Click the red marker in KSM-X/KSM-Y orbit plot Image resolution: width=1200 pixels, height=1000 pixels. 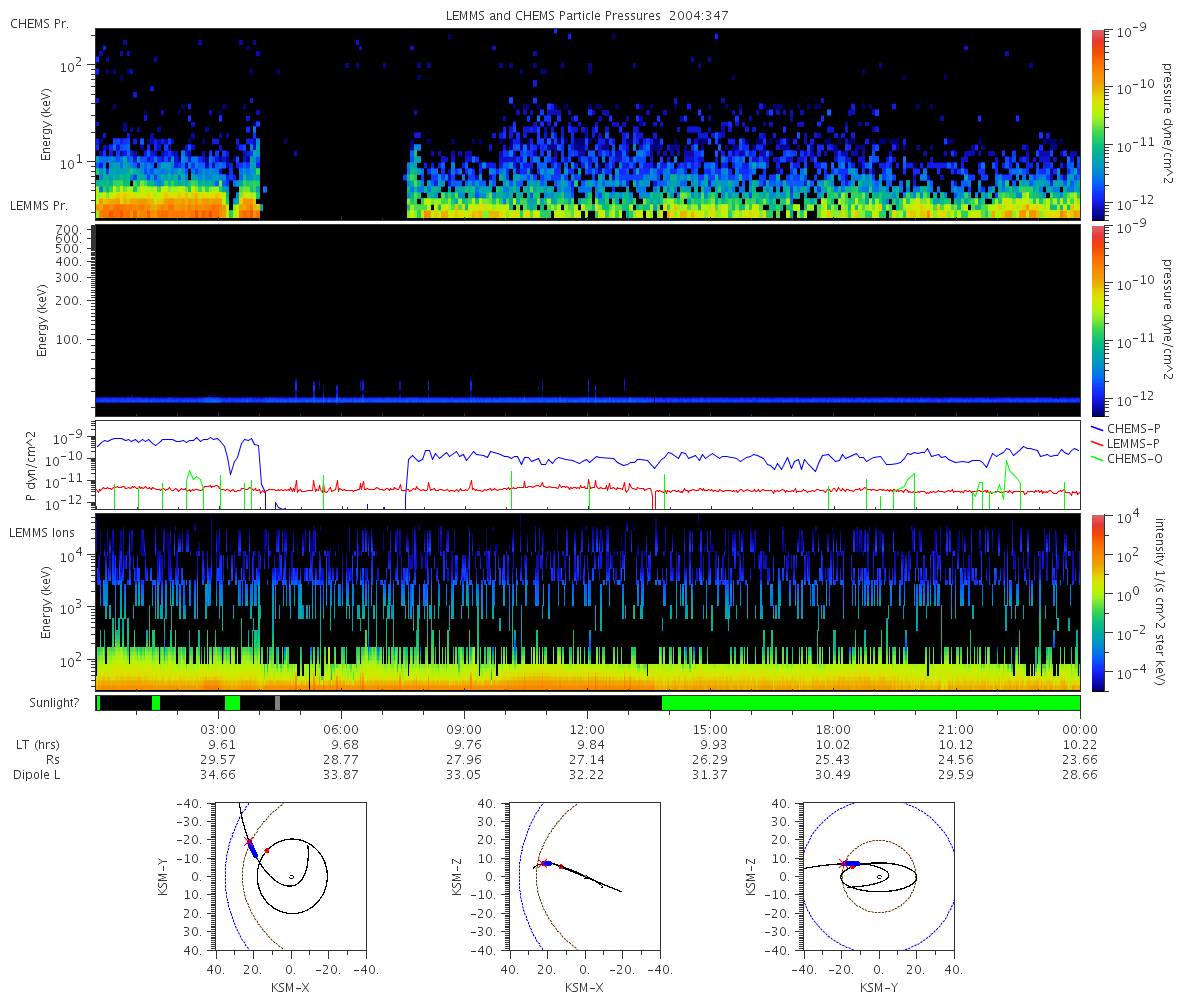click(x=267, y=850)
